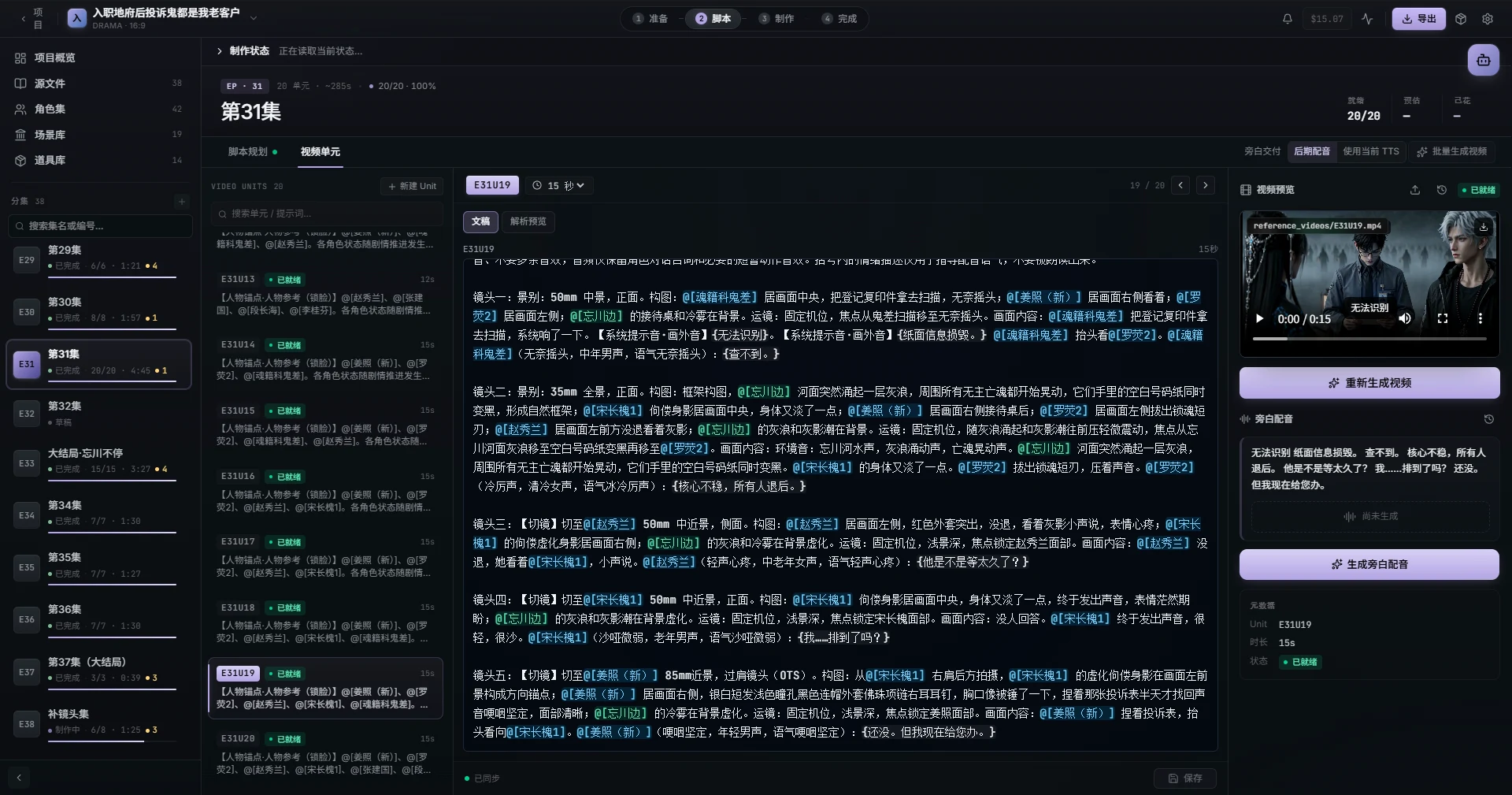Create a new unit with 新建 Unit
This screenshot has height=795, width=1512.
(412, 186)
